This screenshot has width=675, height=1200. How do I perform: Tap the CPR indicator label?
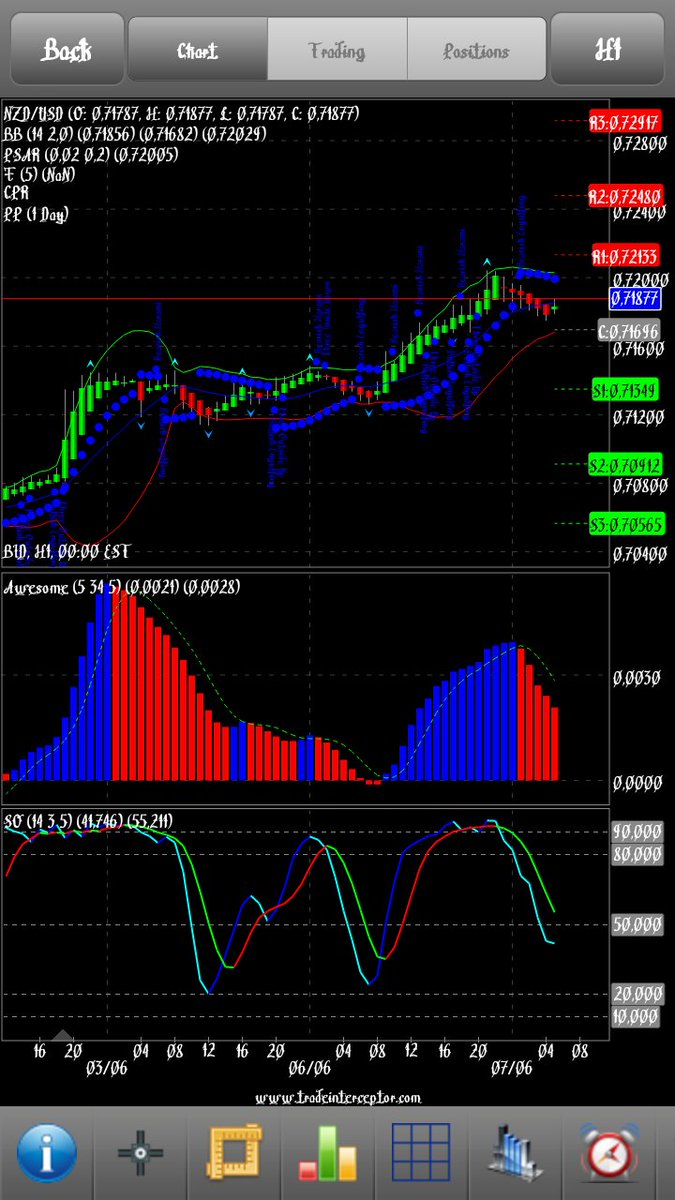tap(16, 192)
